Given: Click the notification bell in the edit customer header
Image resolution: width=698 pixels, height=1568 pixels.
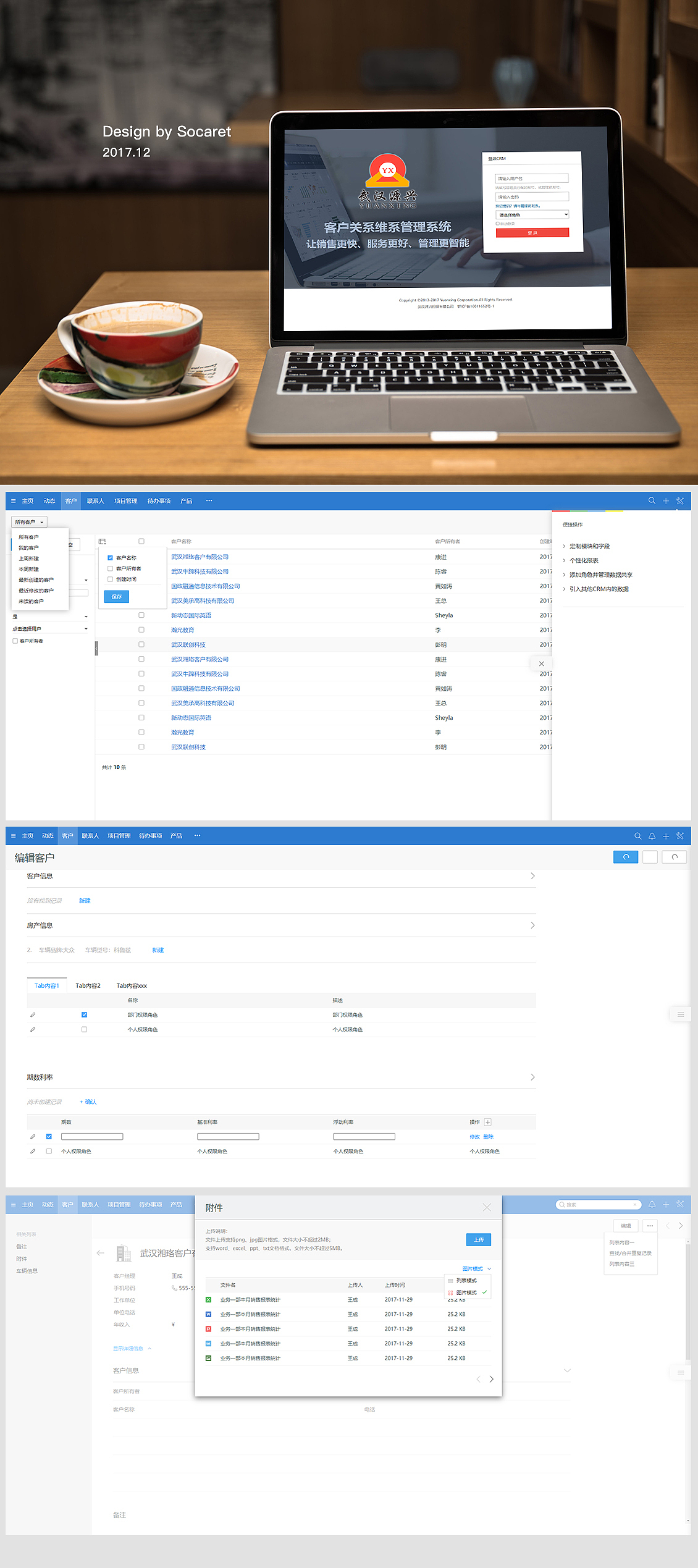Looking at the screenshot, I should coord(652,836).
